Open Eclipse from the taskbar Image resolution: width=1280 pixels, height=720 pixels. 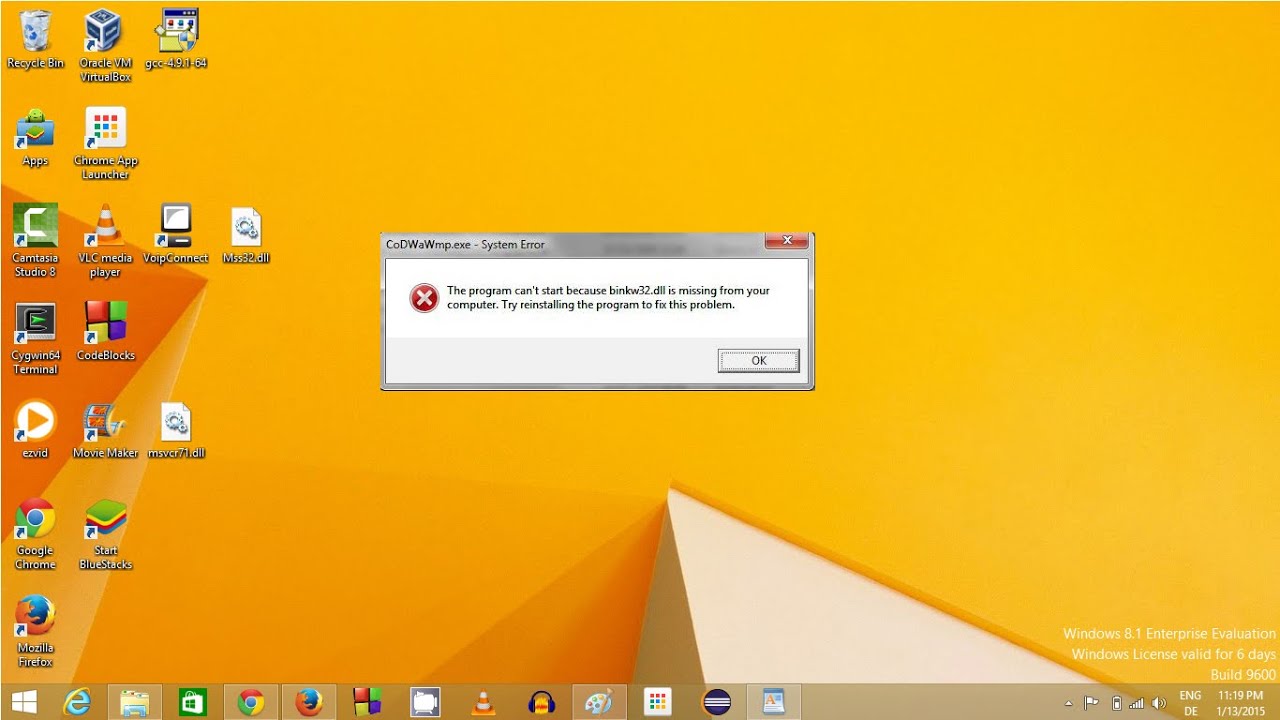coord(716,702)
